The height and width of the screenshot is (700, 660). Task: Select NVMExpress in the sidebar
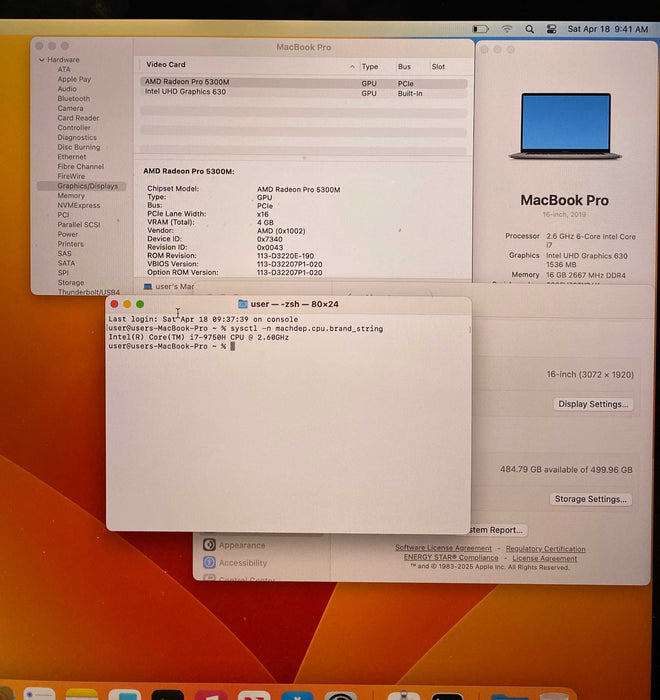click(x=79, y=205)
